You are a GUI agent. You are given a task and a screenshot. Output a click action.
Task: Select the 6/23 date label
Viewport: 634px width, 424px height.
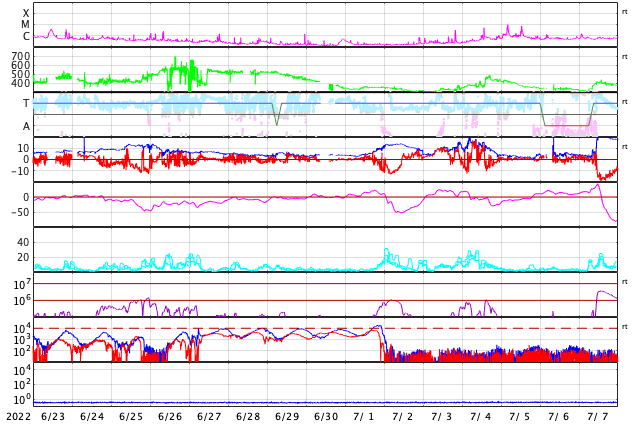[53, 417]
